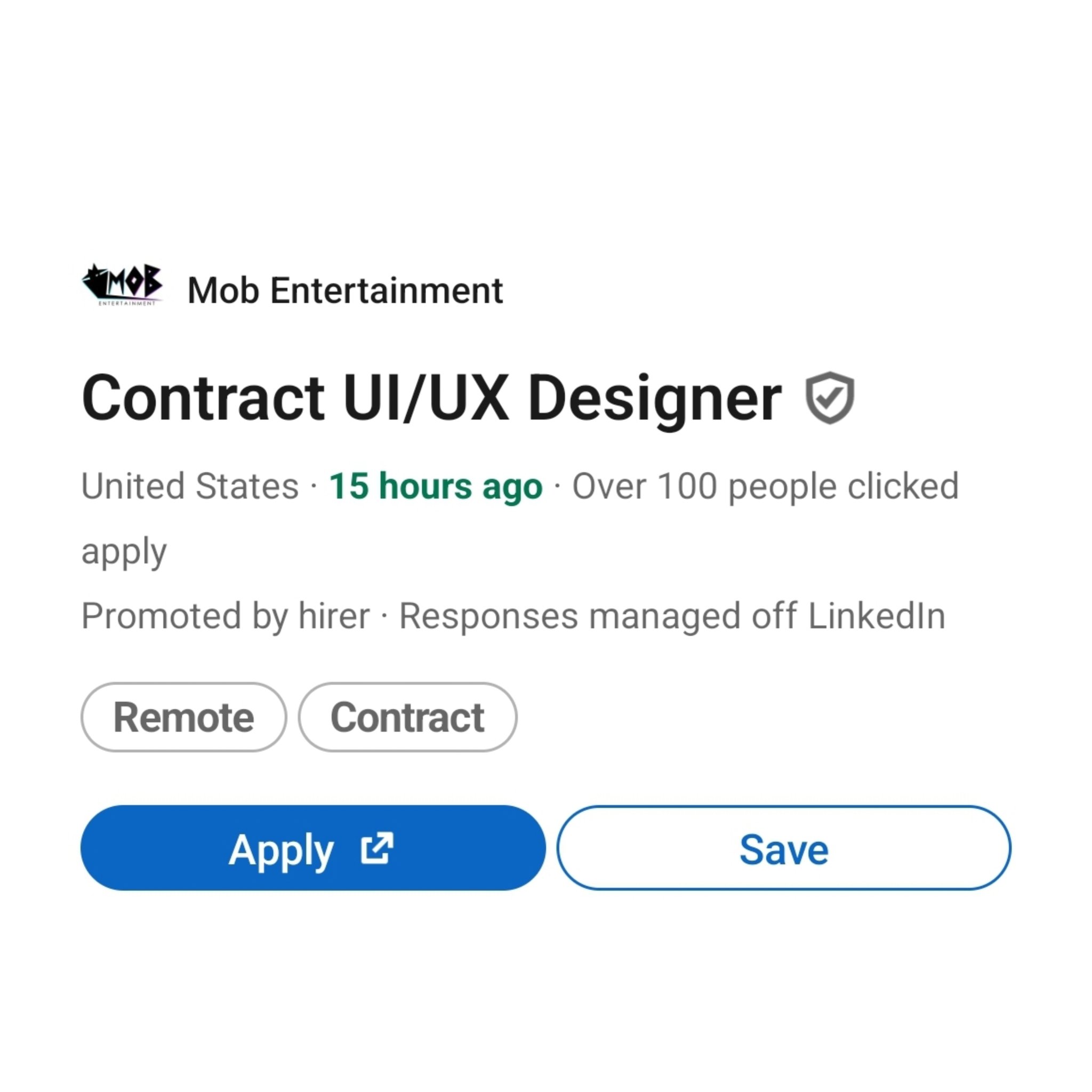Click 'Responses managed off LinkedIn' text
The image size is (1092, 1092).
tap(672, 615)
